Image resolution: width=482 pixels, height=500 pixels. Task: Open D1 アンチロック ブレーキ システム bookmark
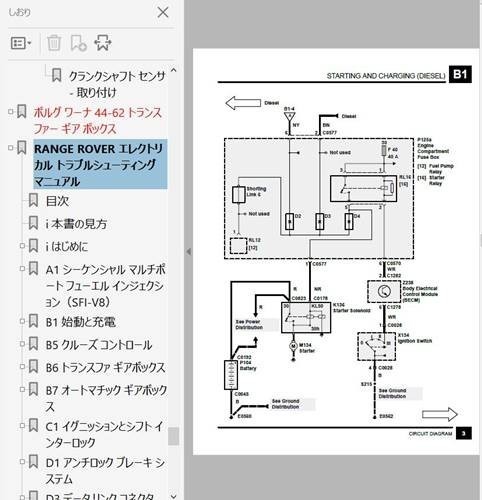(x=105, y=471)
